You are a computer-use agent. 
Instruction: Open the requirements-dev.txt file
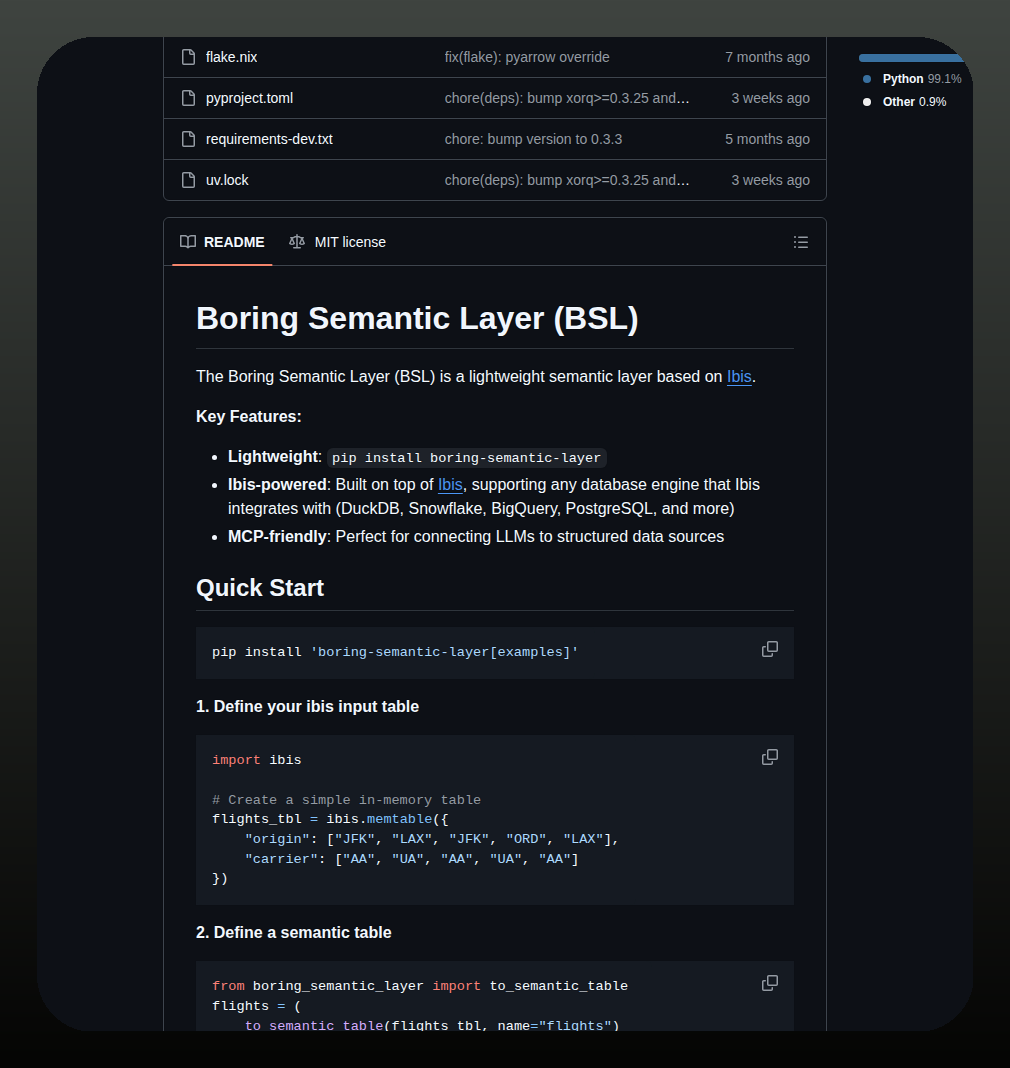269,139
